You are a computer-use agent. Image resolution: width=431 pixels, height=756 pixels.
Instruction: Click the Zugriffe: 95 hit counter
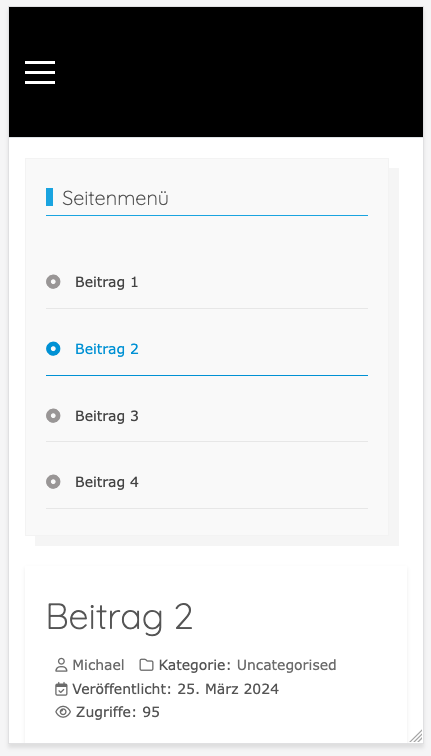[x=118, y=712]
